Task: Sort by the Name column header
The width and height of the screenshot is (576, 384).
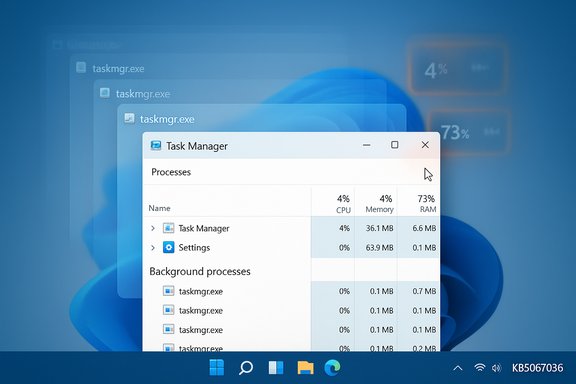Action: pyautogui.click(x=159, y=208)
